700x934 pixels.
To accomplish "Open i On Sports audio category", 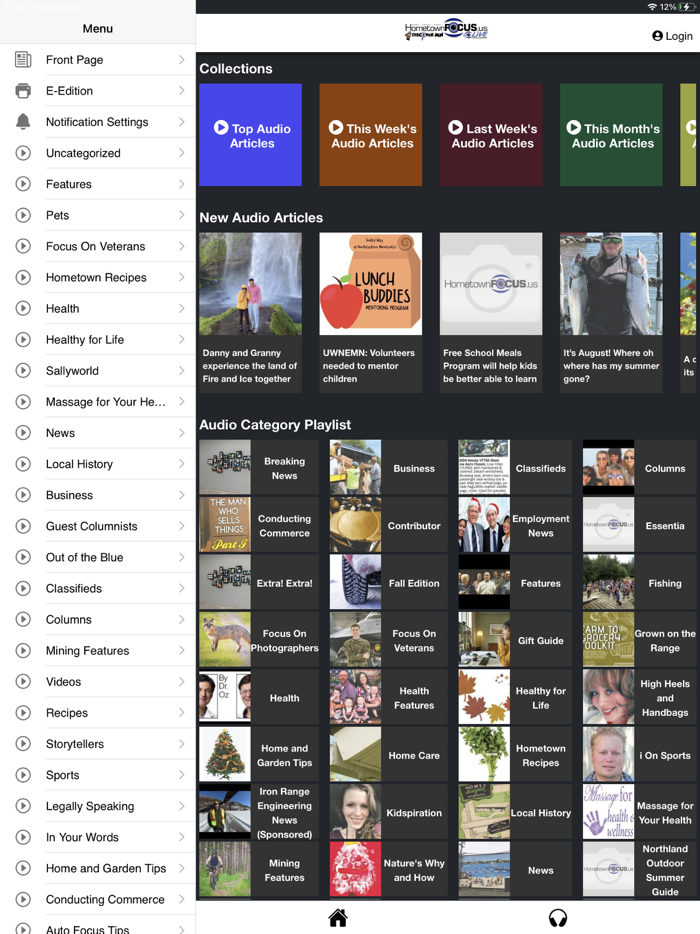I will coord(640,755).
